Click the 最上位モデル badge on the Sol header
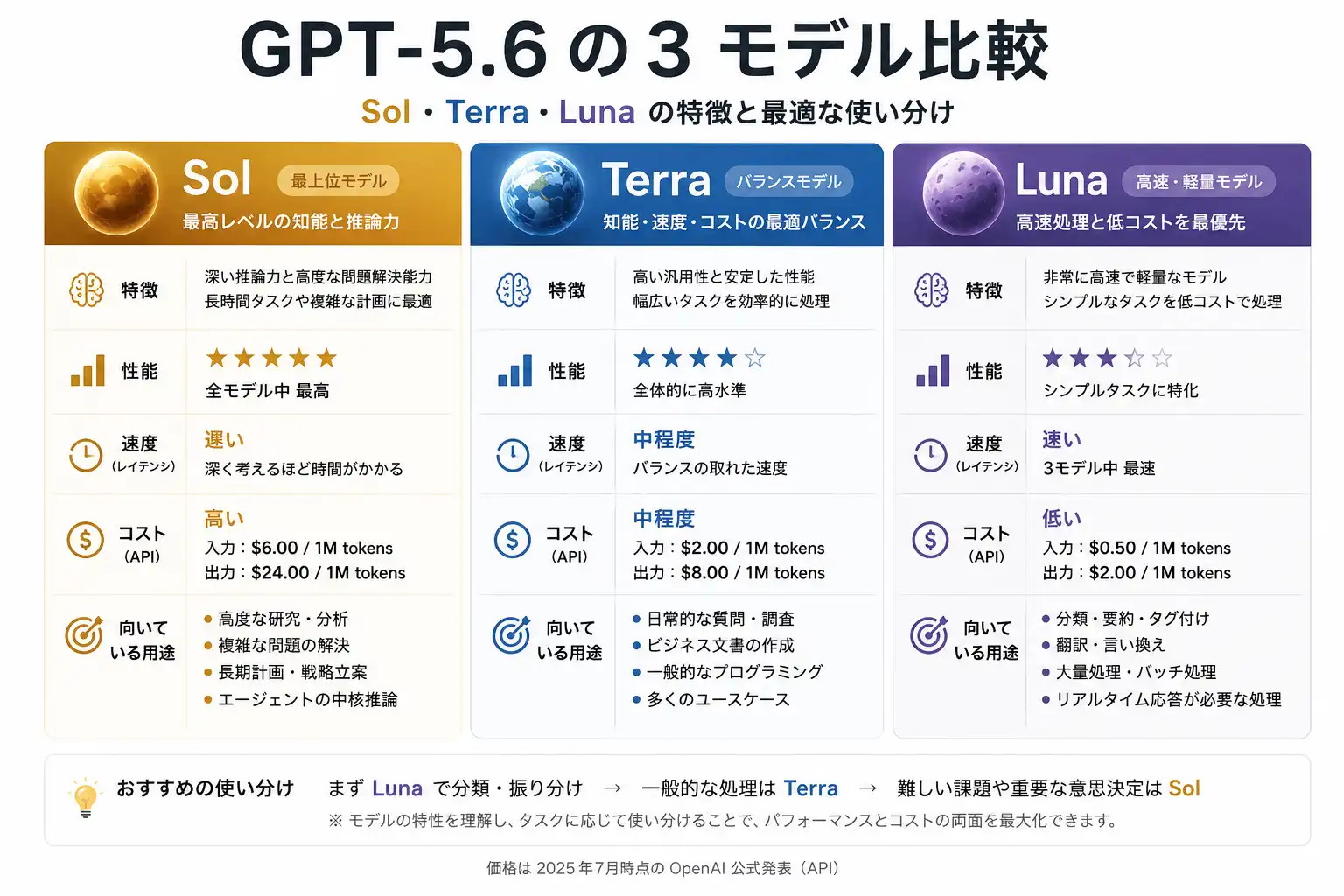 pyautogui.click(x=339, y=181)
